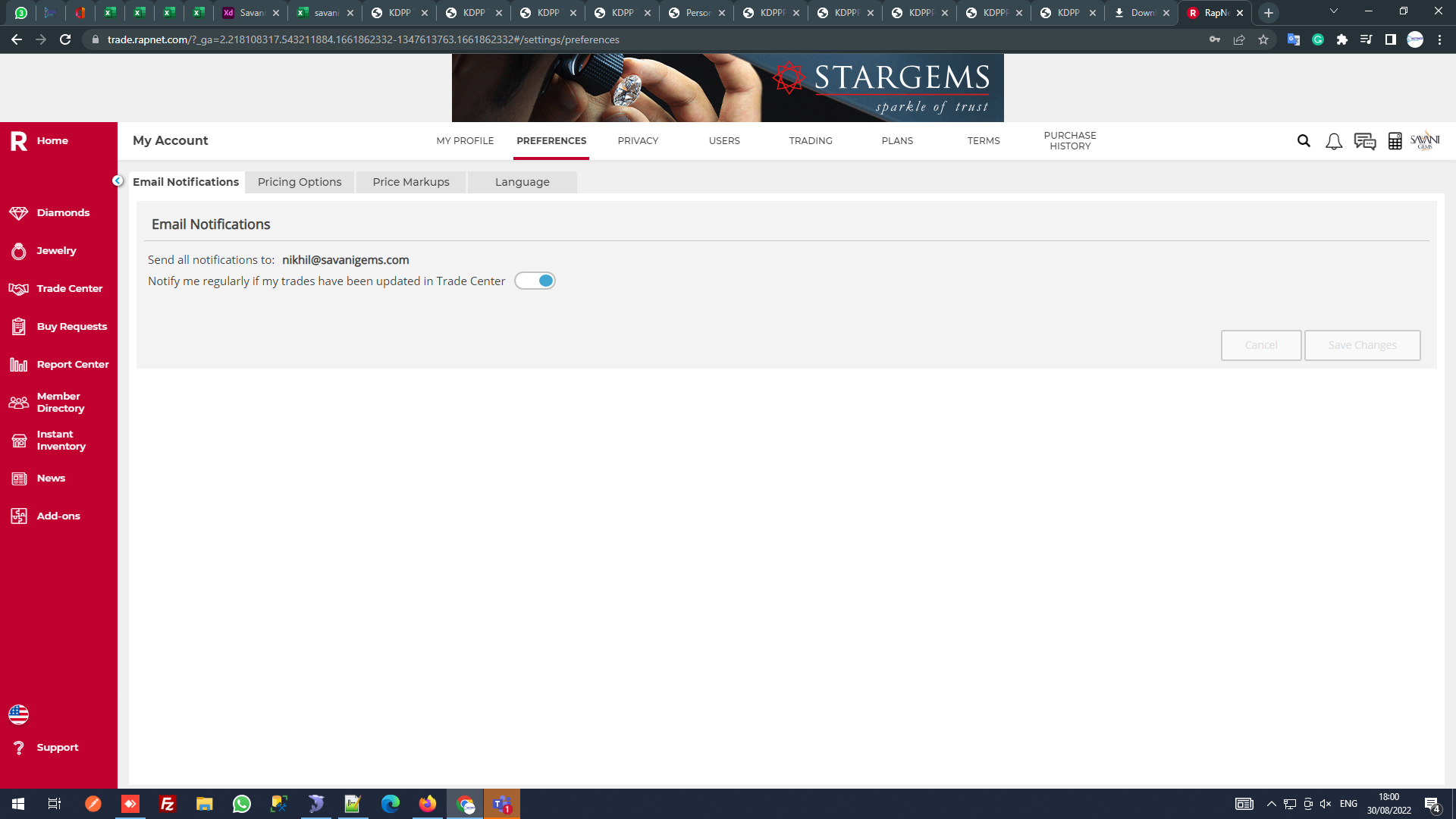Reload the page with refresh button
Viewport: 1456px width, 819px height.
(x=65, y=39)
